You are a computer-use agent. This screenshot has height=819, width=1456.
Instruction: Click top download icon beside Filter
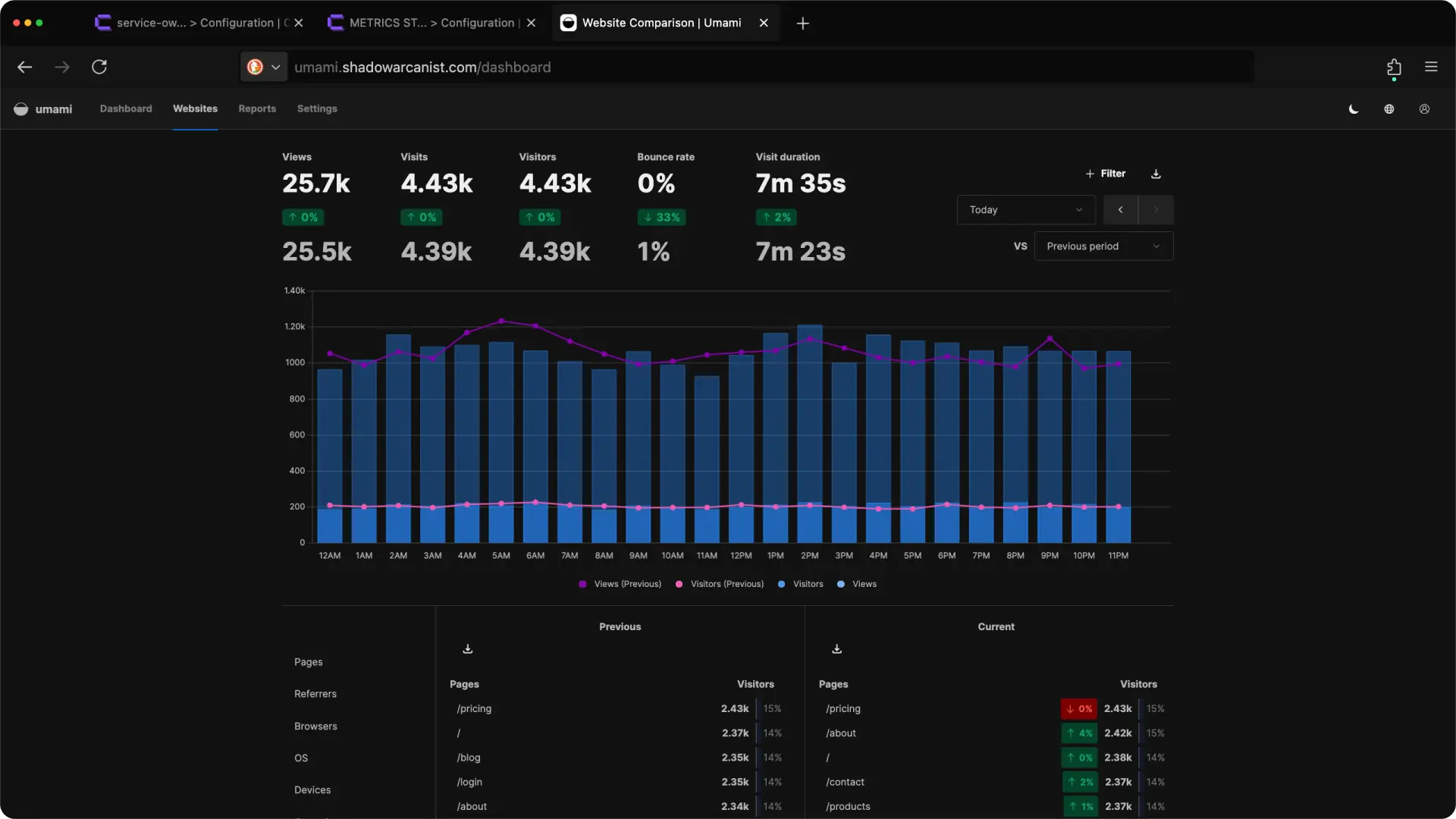1156,174
